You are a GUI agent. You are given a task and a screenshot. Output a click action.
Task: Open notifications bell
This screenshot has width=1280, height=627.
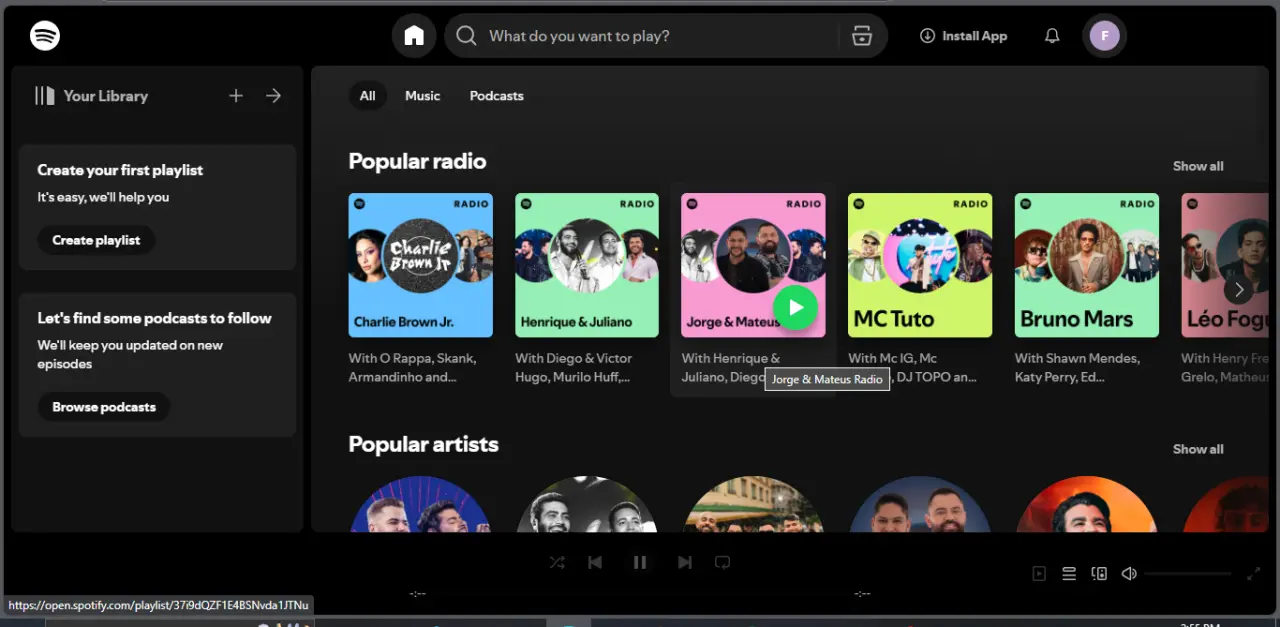pyautogui.click(x=1052, y=36)
